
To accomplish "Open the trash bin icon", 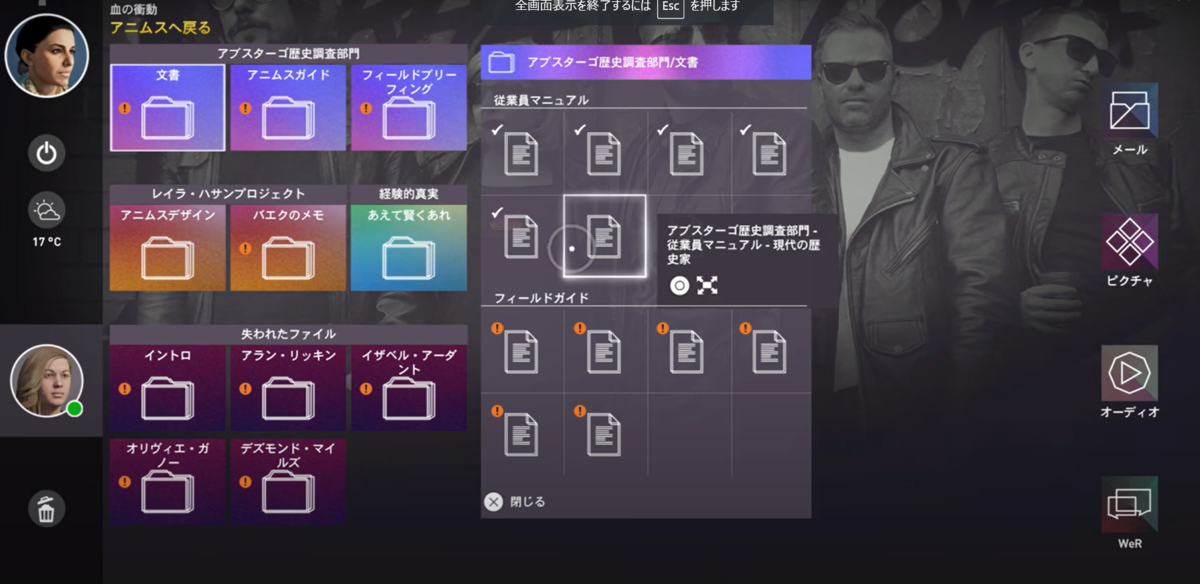I will point(46,509).
